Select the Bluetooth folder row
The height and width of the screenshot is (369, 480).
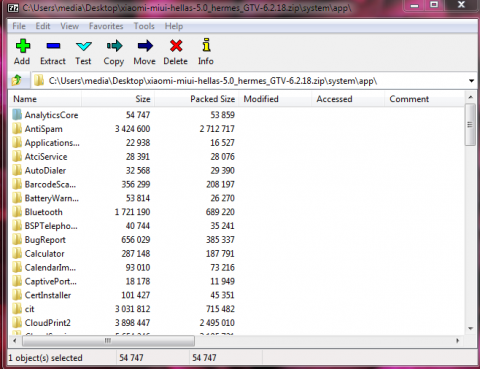(123, 212)
